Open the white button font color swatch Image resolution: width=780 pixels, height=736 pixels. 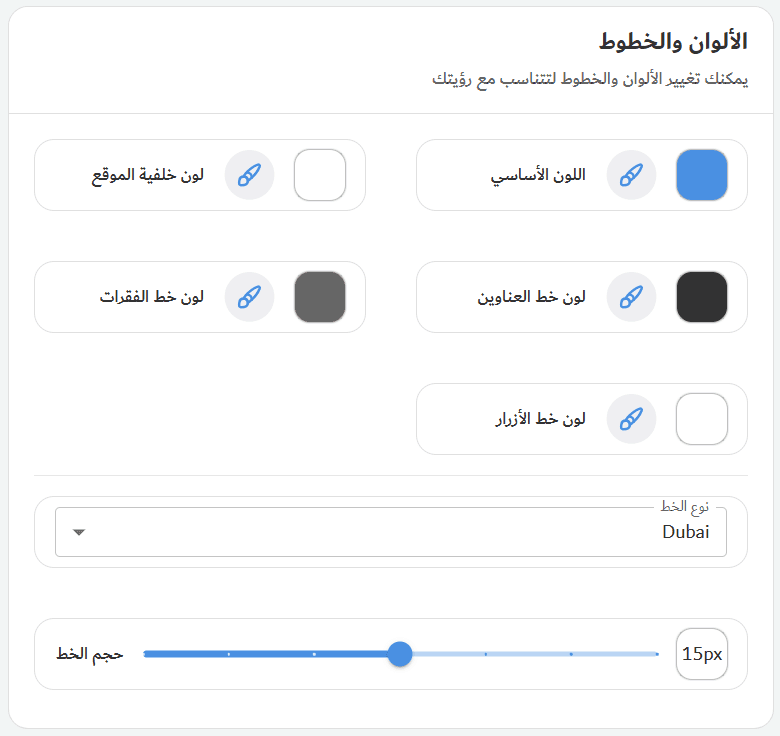coord(701,419)
